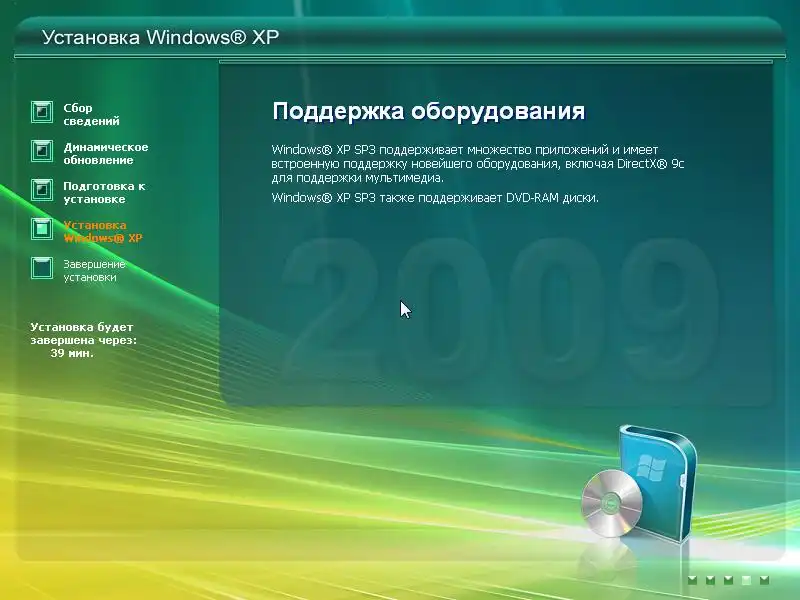Click the 'Динамическое обновление' step indicator box

[42, 151]
